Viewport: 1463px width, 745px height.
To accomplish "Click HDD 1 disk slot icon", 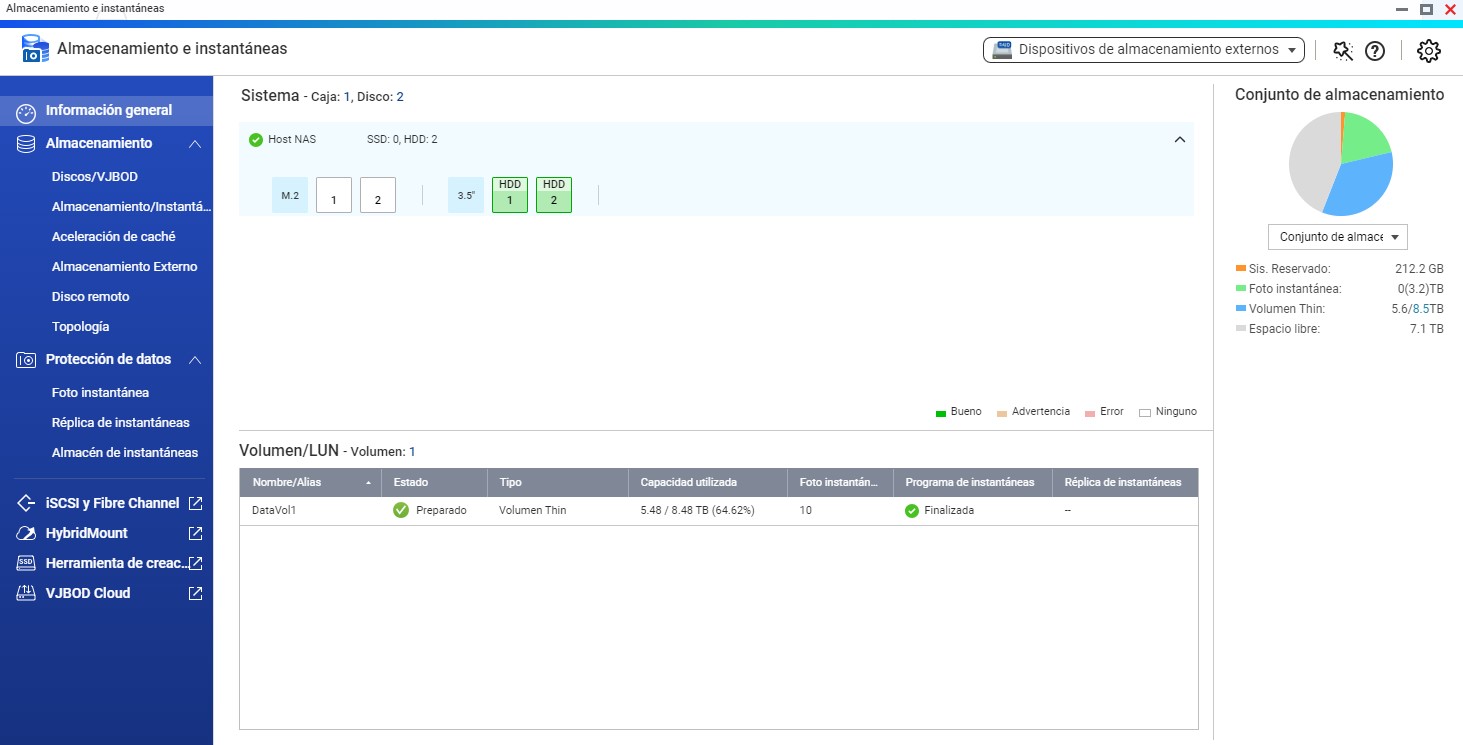I will [x=510, y=195].
